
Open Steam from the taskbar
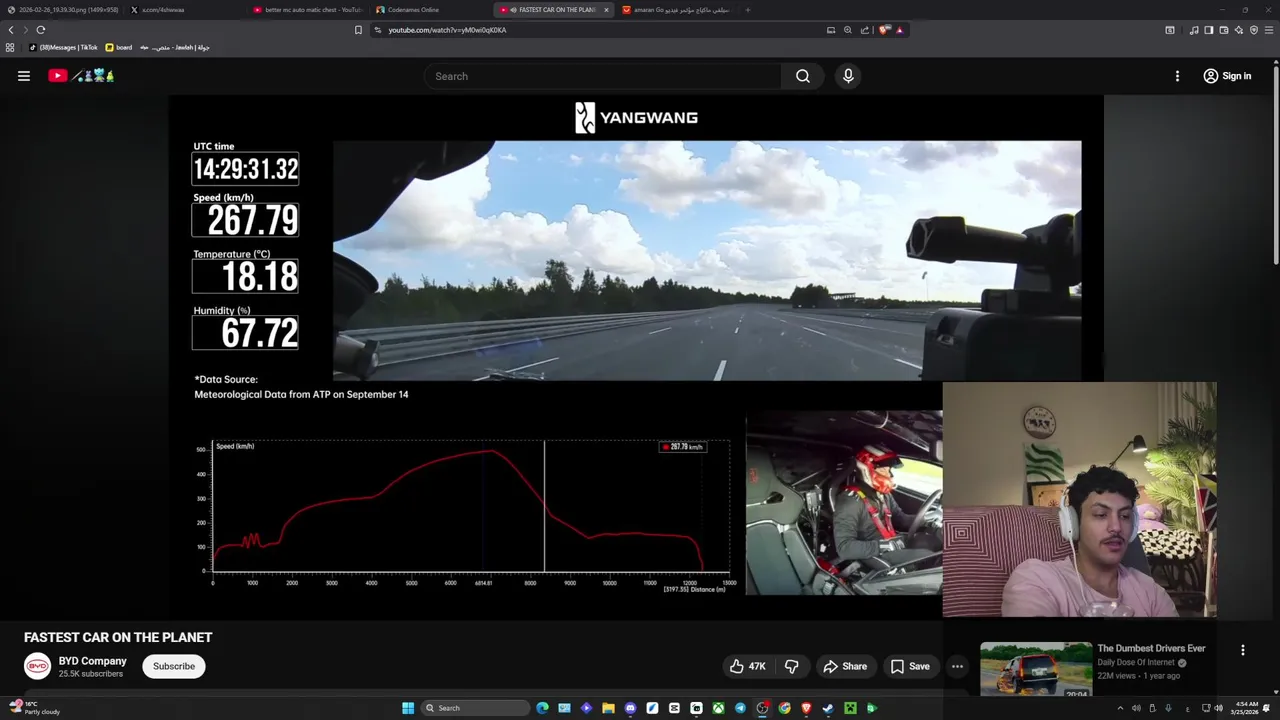(x=828, y=708)
